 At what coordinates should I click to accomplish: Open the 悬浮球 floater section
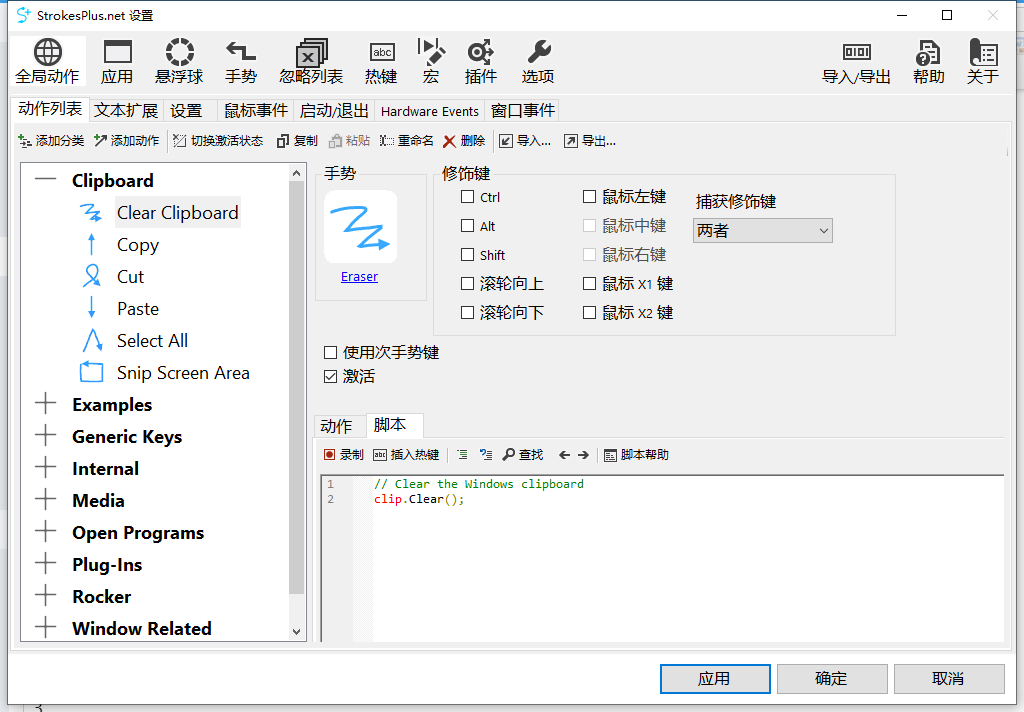coord(179,61)
